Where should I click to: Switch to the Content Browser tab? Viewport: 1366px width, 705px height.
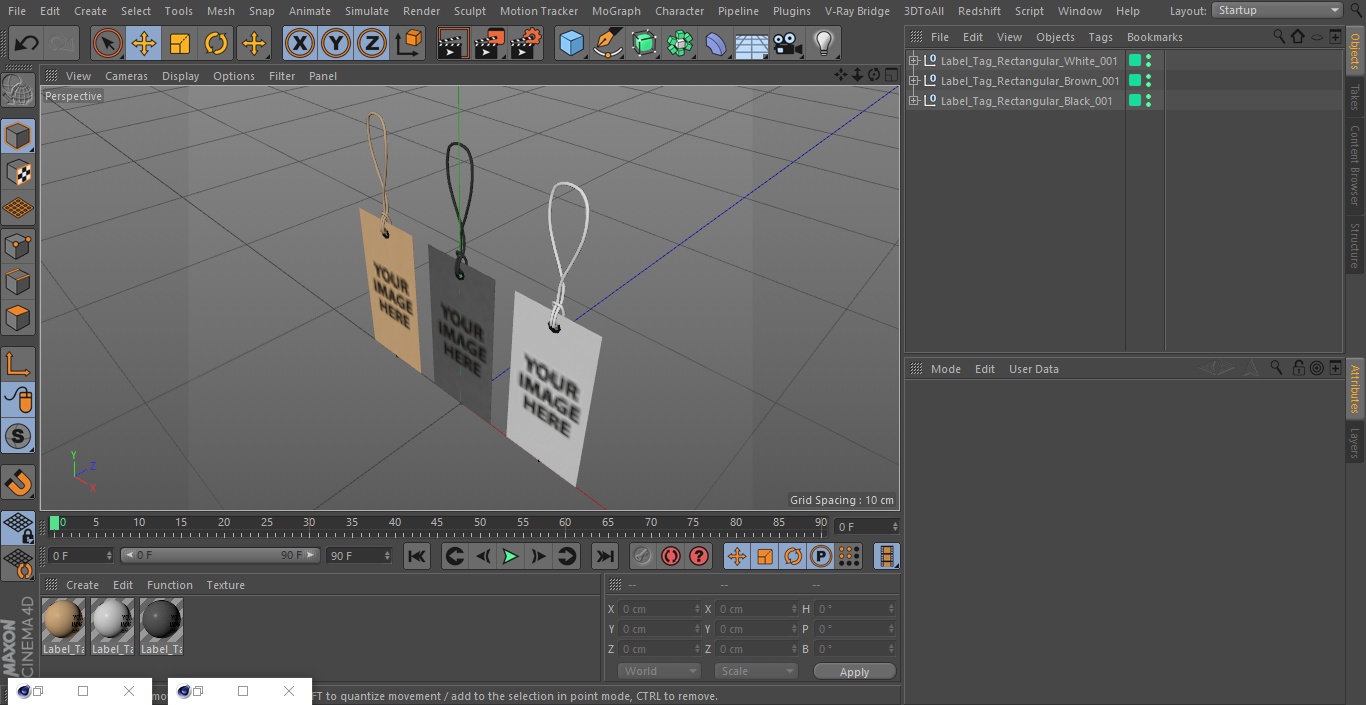[x=1355, y=165]
